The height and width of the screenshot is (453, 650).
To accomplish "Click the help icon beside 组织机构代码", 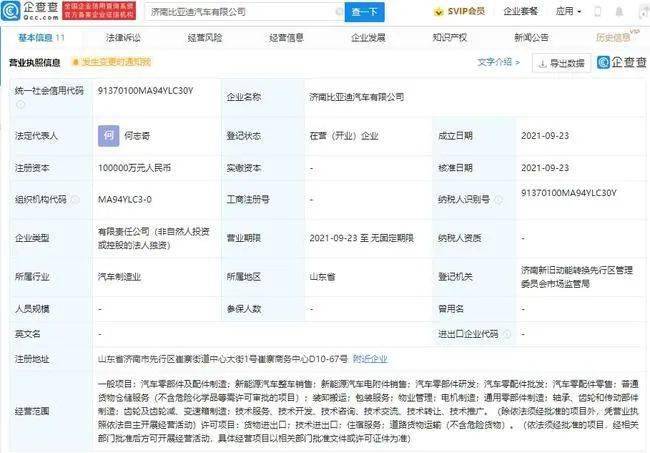I will 75,200.
